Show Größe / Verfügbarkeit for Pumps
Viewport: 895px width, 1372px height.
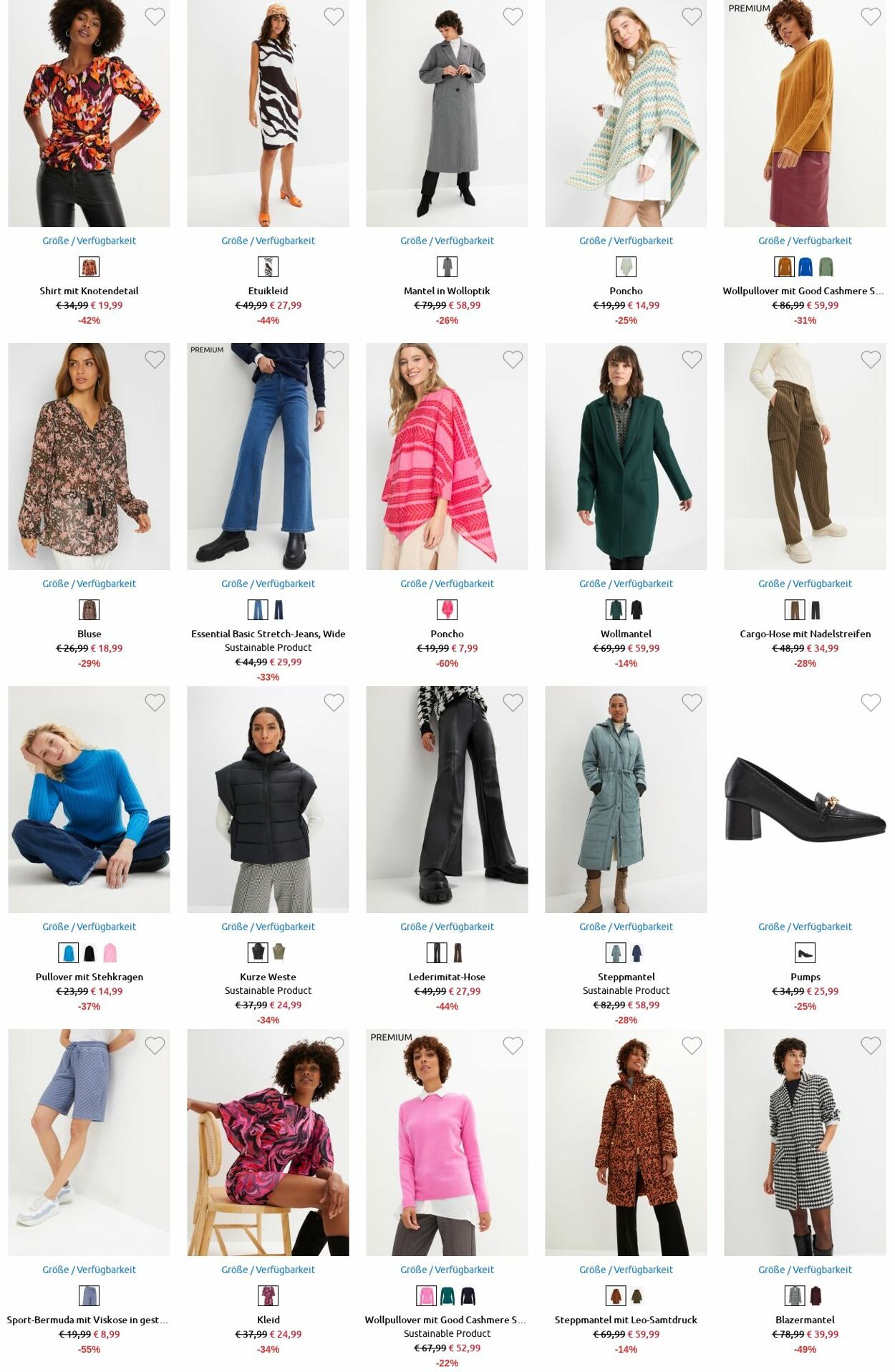click(x=805, y=927)
